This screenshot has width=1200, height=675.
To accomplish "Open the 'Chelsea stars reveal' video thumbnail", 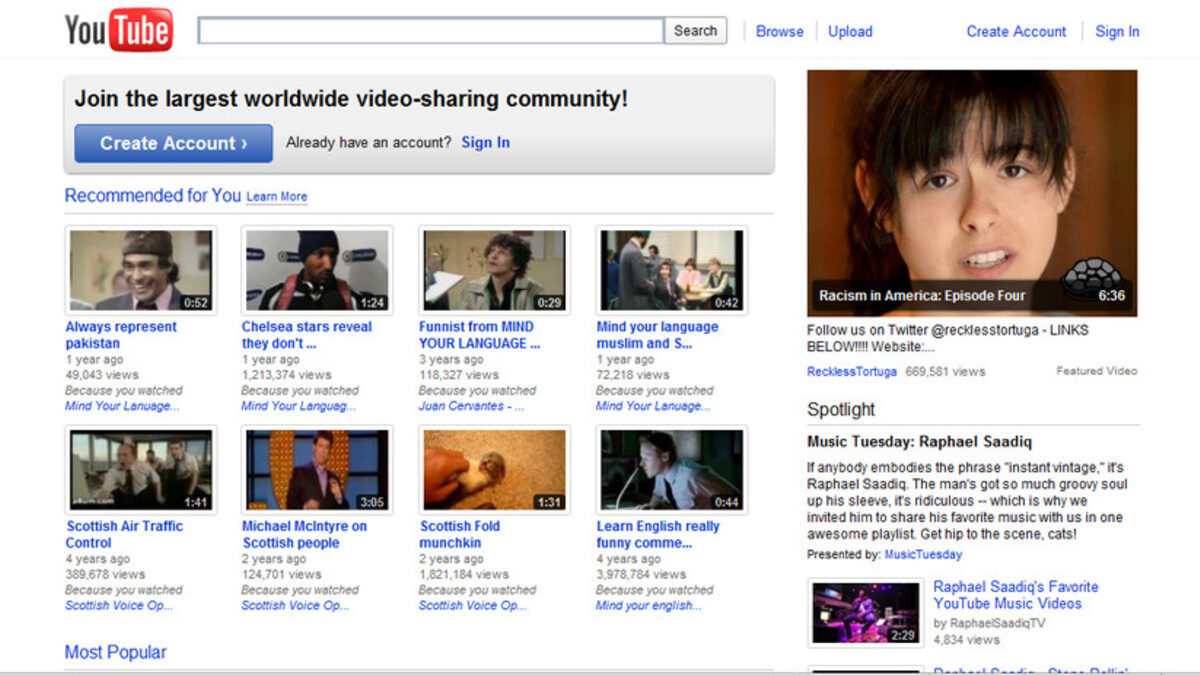I will click(317, 271).
